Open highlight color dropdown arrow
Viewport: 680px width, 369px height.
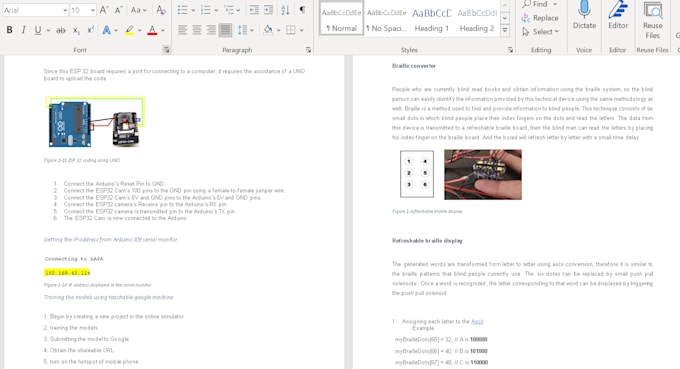(x=140, y=30)
